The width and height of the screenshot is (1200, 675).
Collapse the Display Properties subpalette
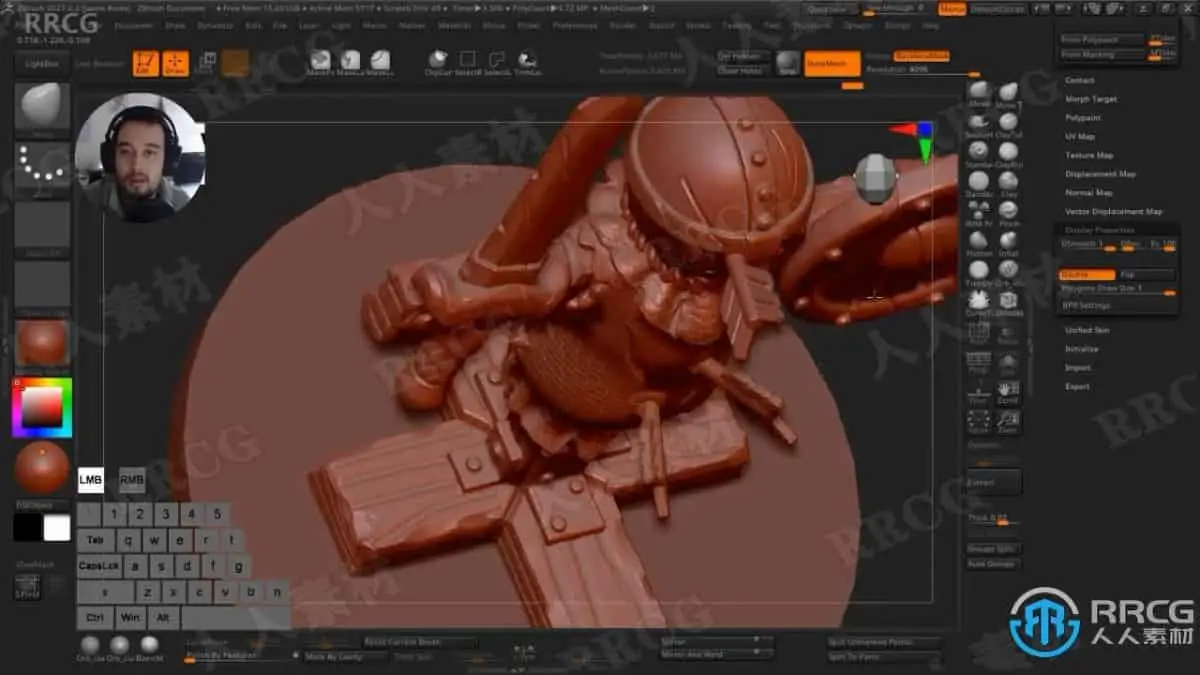pos(1098,230)
